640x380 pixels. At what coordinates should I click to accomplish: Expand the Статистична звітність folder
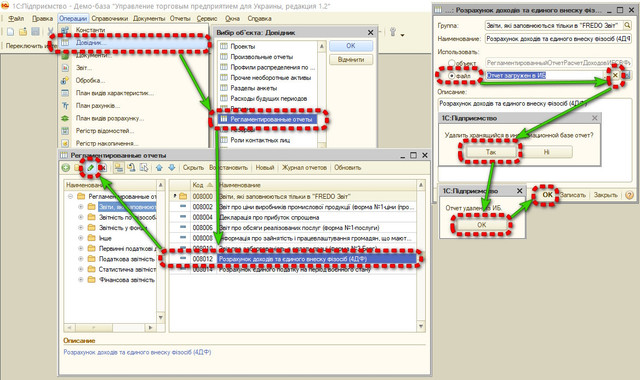tap(80, 269)
